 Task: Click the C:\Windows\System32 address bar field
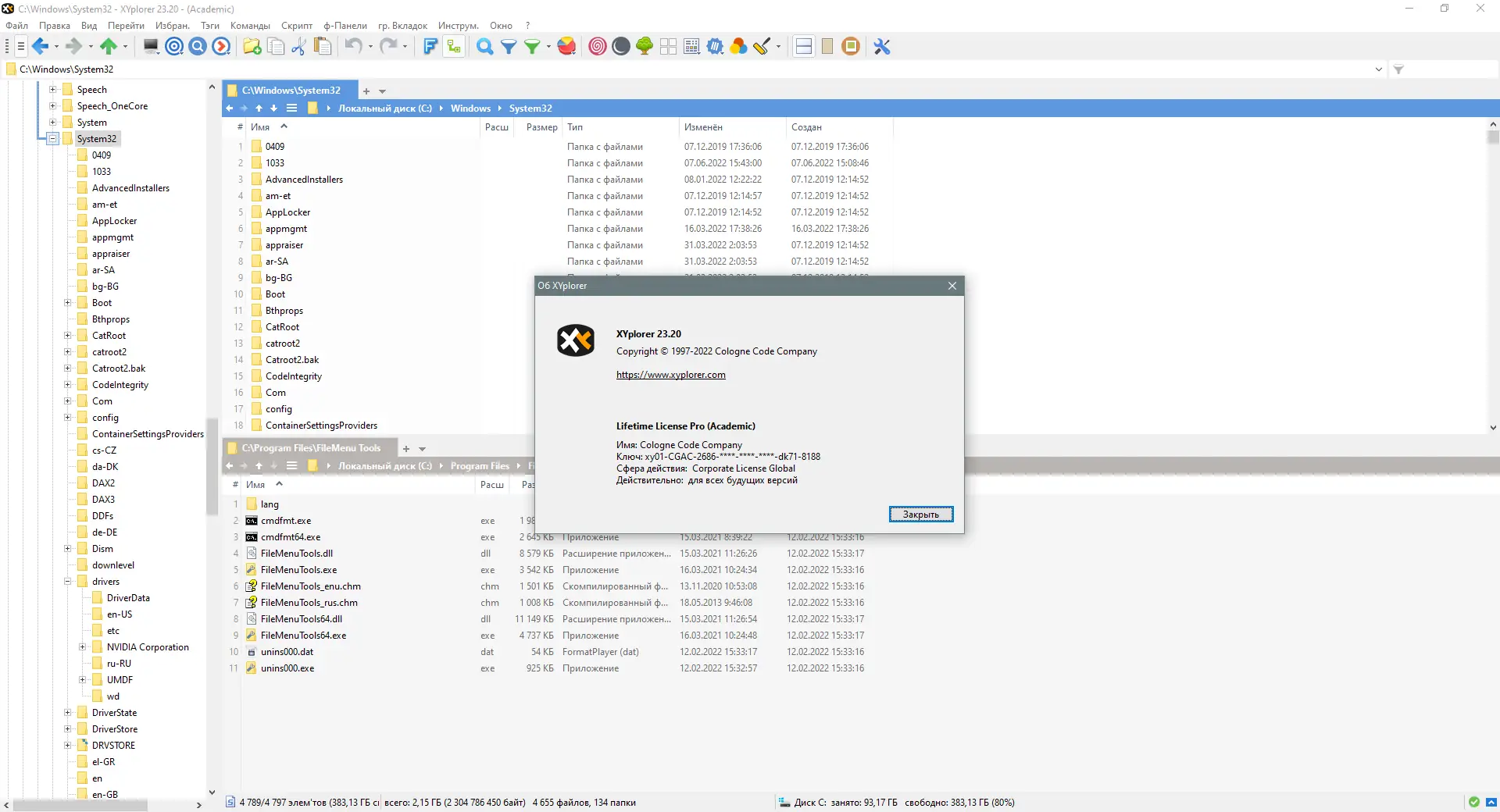tap(695, 69)
